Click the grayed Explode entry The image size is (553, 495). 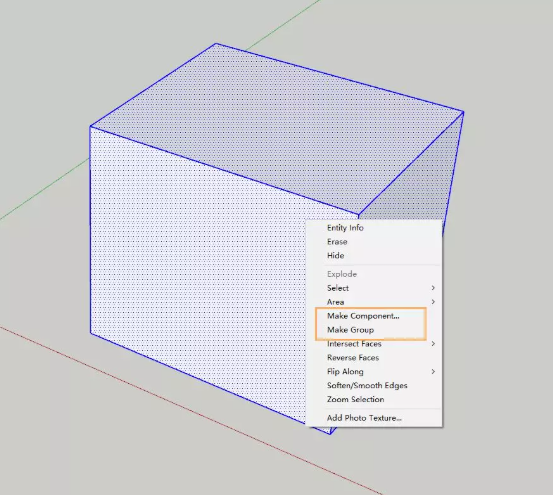click(374, 274)
